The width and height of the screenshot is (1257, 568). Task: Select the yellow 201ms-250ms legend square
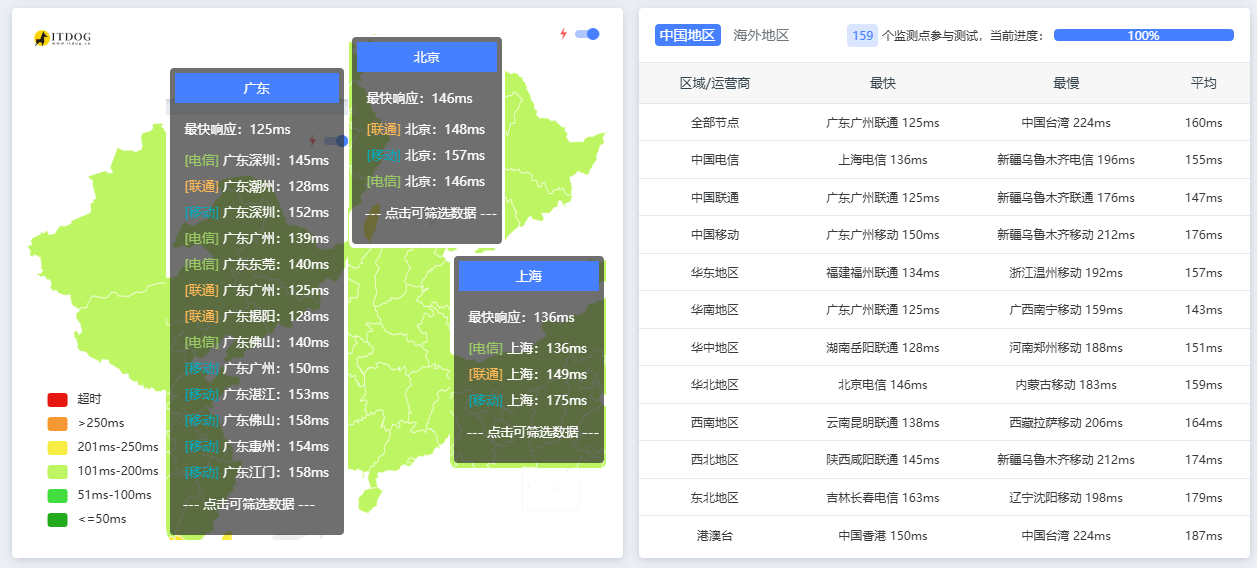tap(57, 447)
